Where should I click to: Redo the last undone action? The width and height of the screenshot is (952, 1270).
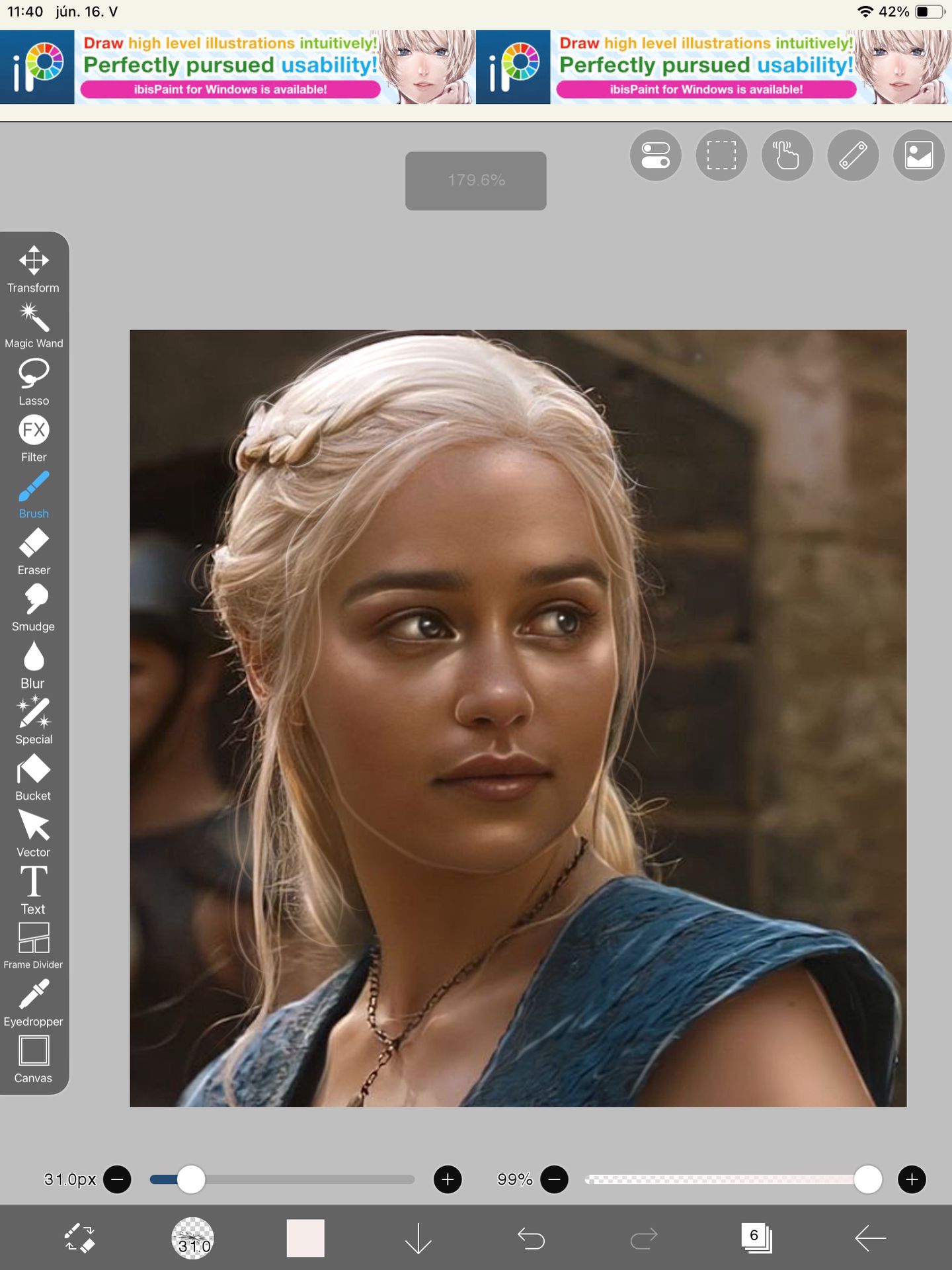pos(644,1238)
